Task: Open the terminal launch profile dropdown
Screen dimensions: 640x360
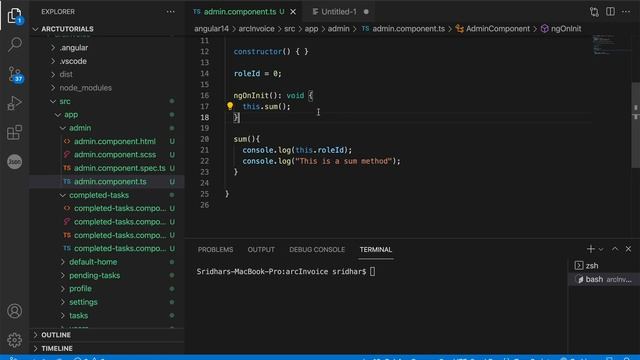Action: pyautogui.click(x=601, y=249)
